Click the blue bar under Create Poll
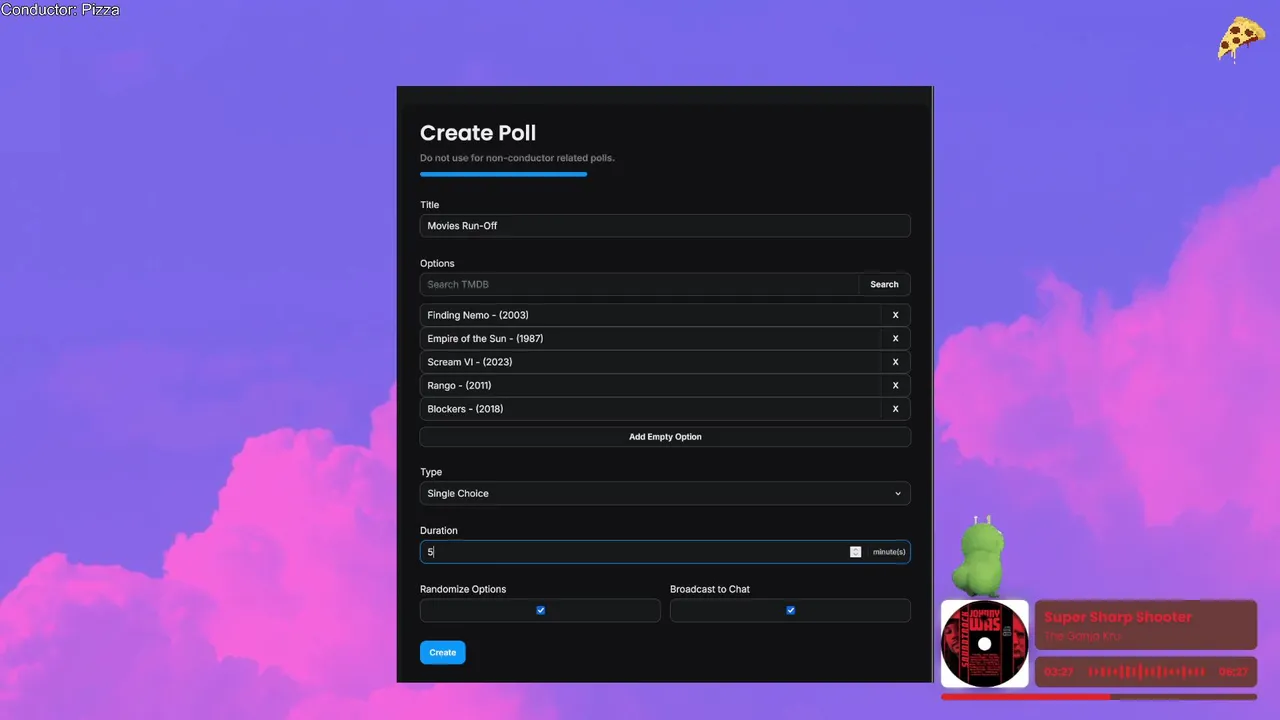Image resolution: width=1280 pixels, height=720 pixels. pos(503,174)
